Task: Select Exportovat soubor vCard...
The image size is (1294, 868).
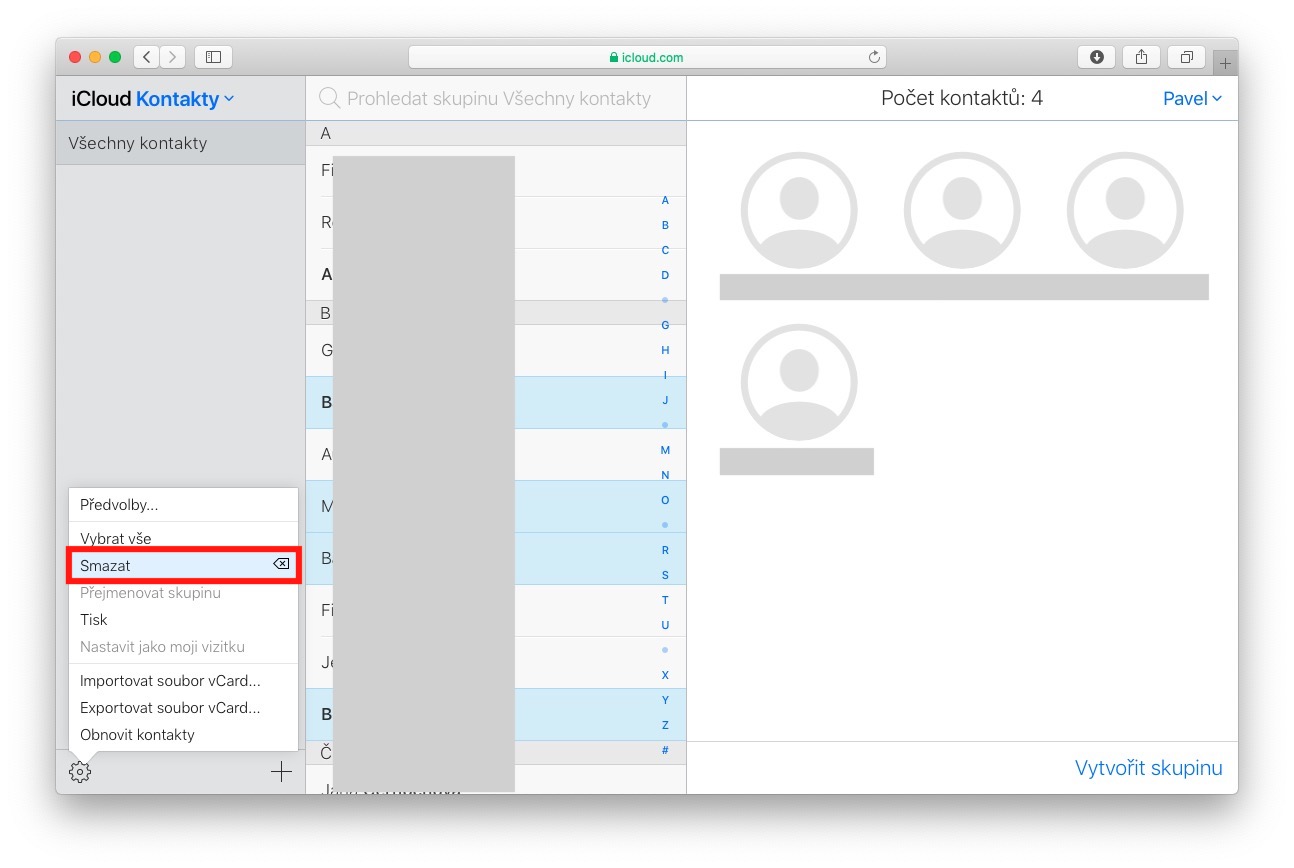Action: 183,707
